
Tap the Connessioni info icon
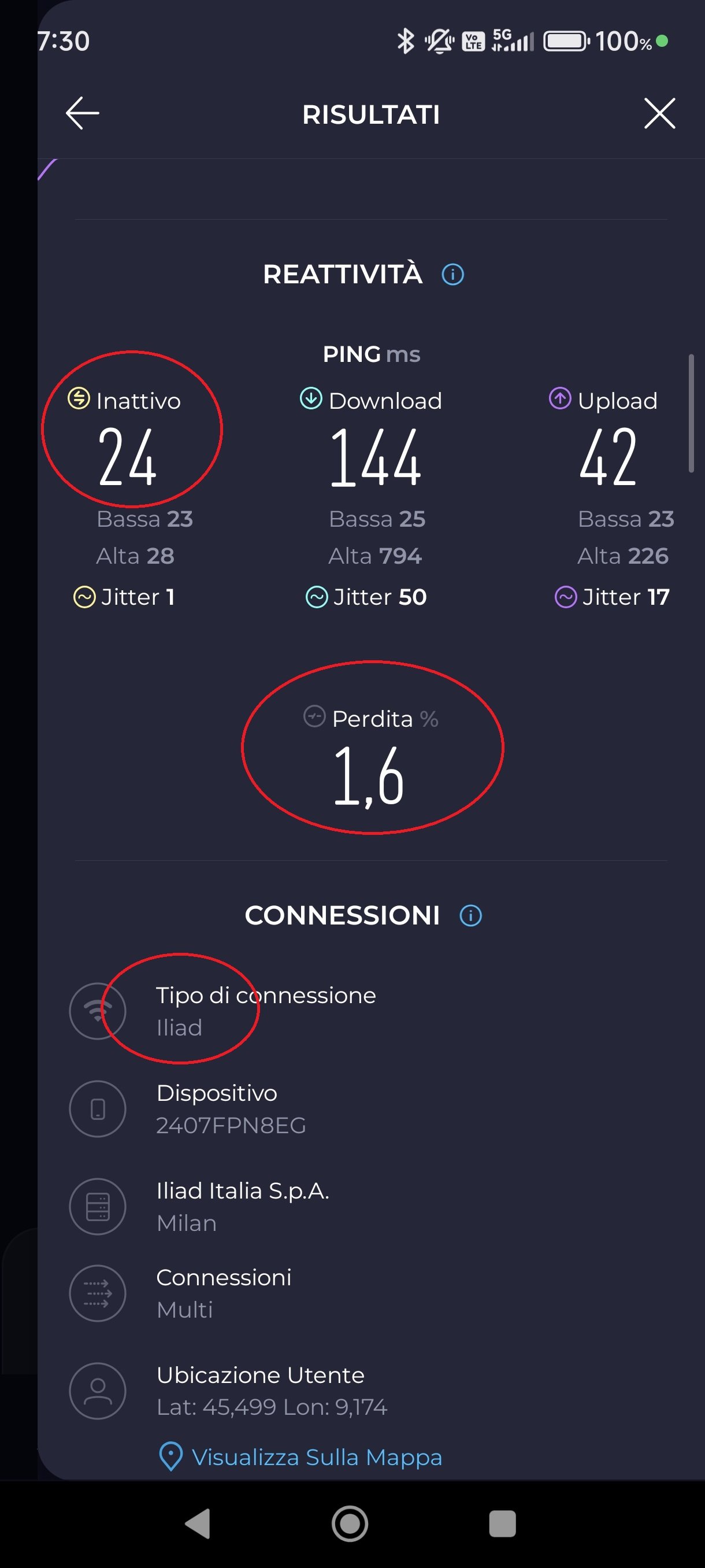pyautogui.click(x=470, y=915)
